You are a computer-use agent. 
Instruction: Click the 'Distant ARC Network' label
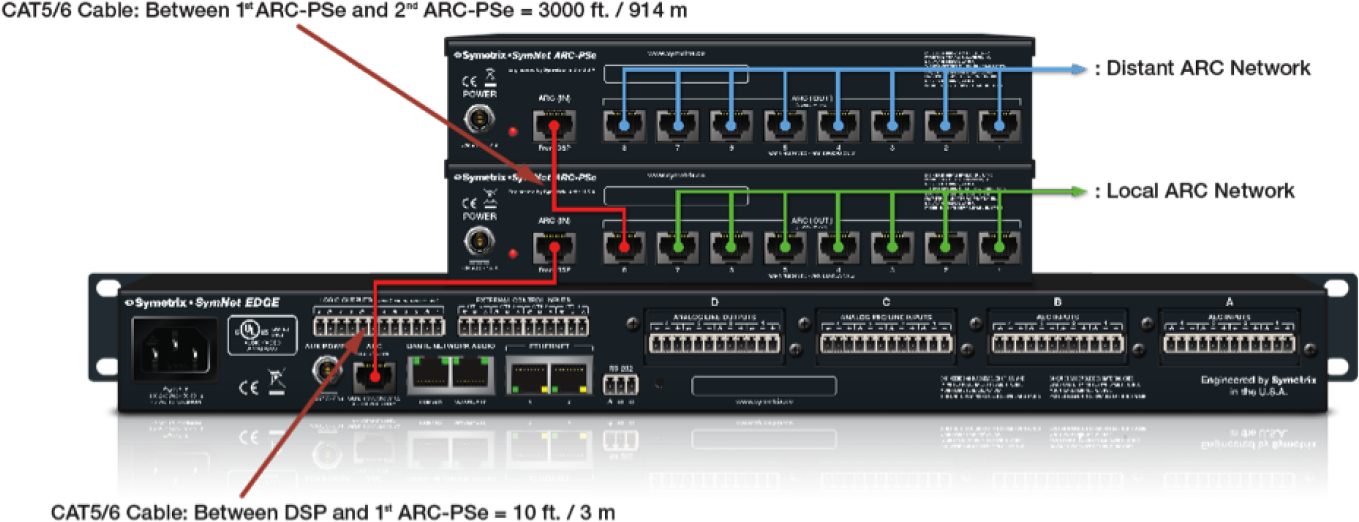point(1202,68)
